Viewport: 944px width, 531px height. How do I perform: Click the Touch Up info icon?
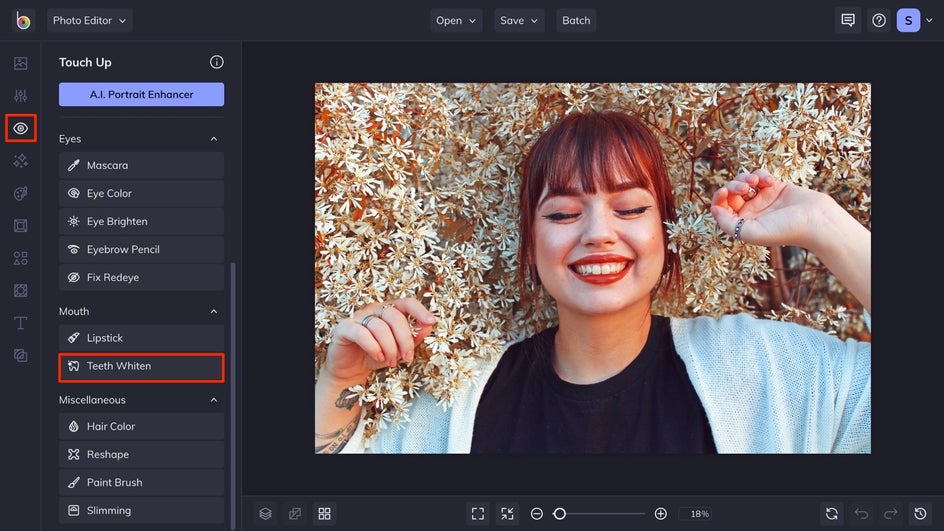pos(216,62)
